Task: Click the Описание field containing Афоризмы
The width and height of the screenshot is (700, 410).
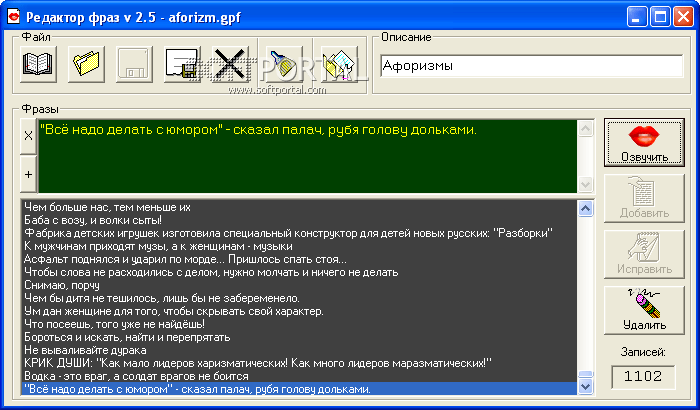Action: (x=532, y=66)
